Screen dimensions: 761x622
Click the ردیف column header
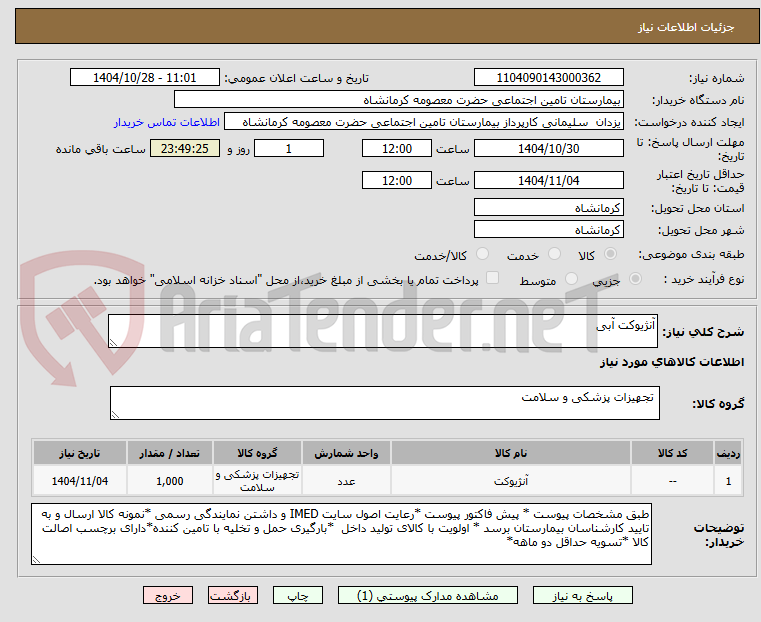coord(728,453)
